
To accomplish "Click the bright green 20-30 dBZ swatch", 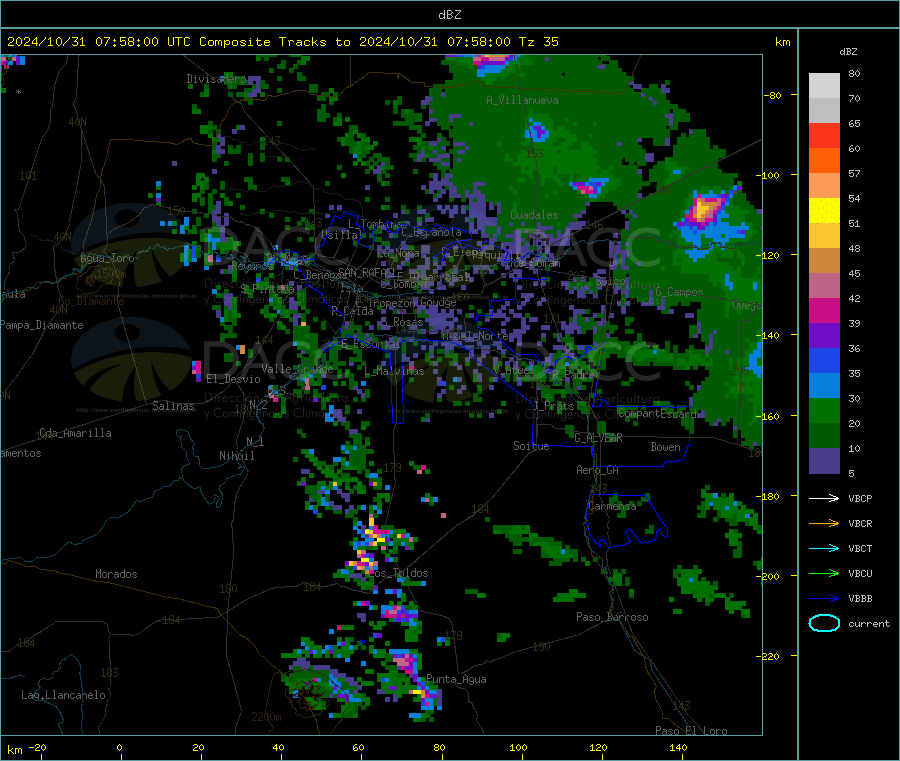I will (824, 410).
